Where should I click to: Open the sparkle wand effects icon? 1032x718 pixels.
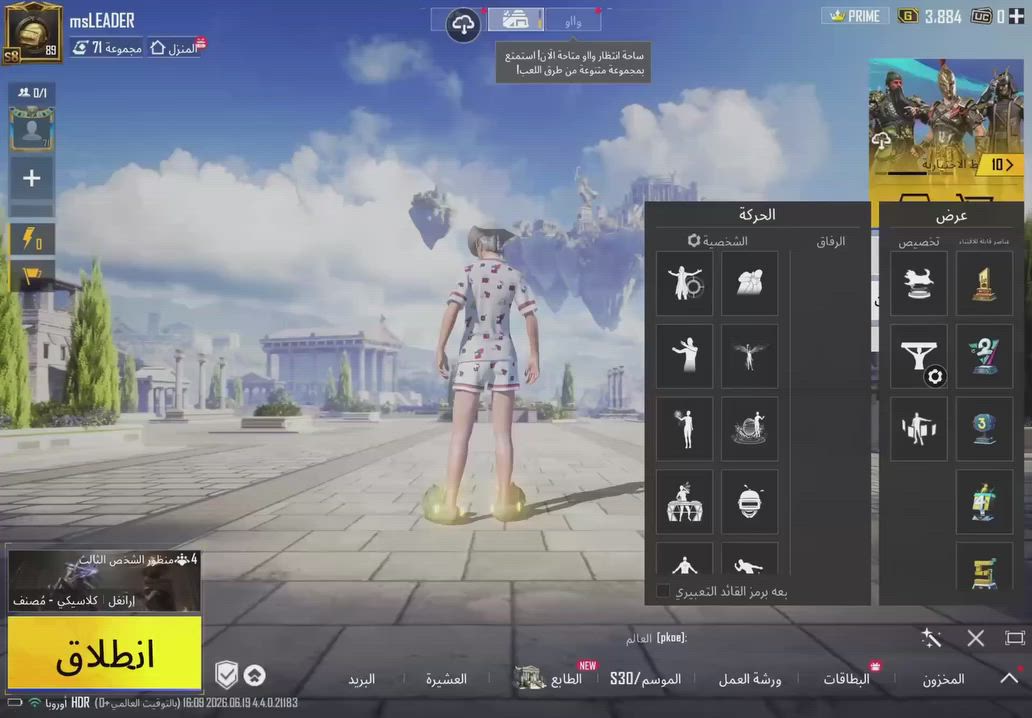(931, 638)
